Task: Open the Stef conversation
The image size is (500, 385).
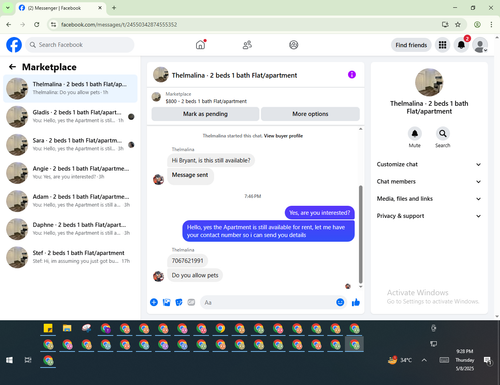Action: coord(70,257)
